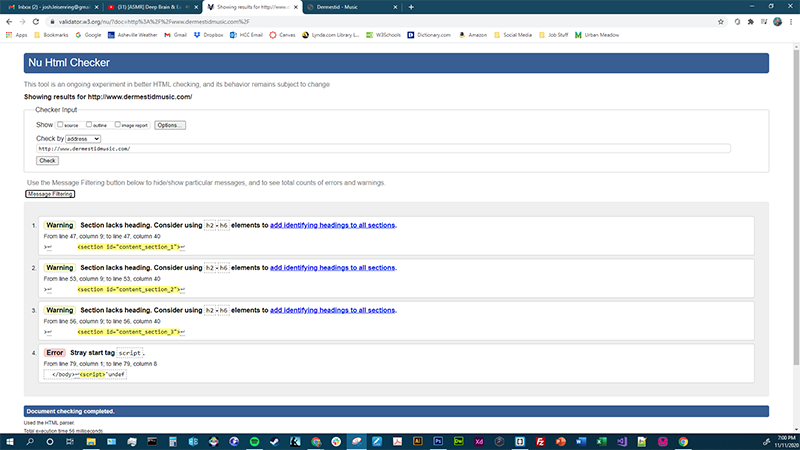
Task: Open the Check by address dropdown
Action: click(x=83, y=139)
